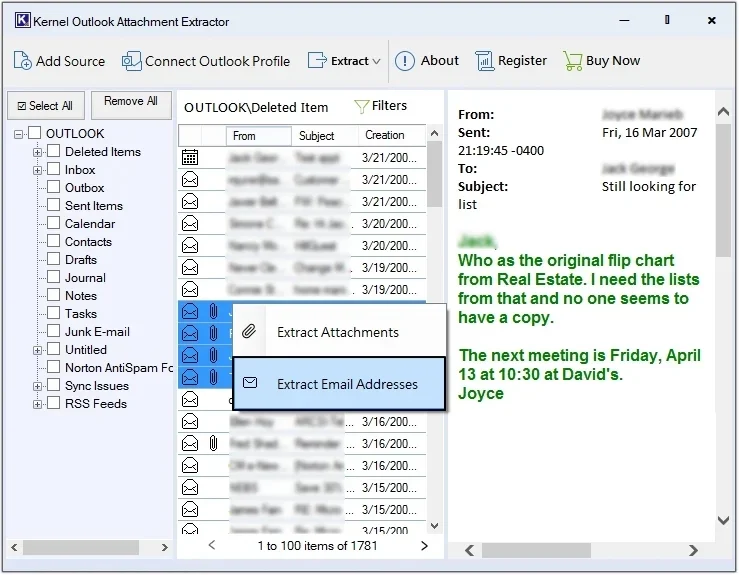Expand the RSS Feeds tree node

37,404
